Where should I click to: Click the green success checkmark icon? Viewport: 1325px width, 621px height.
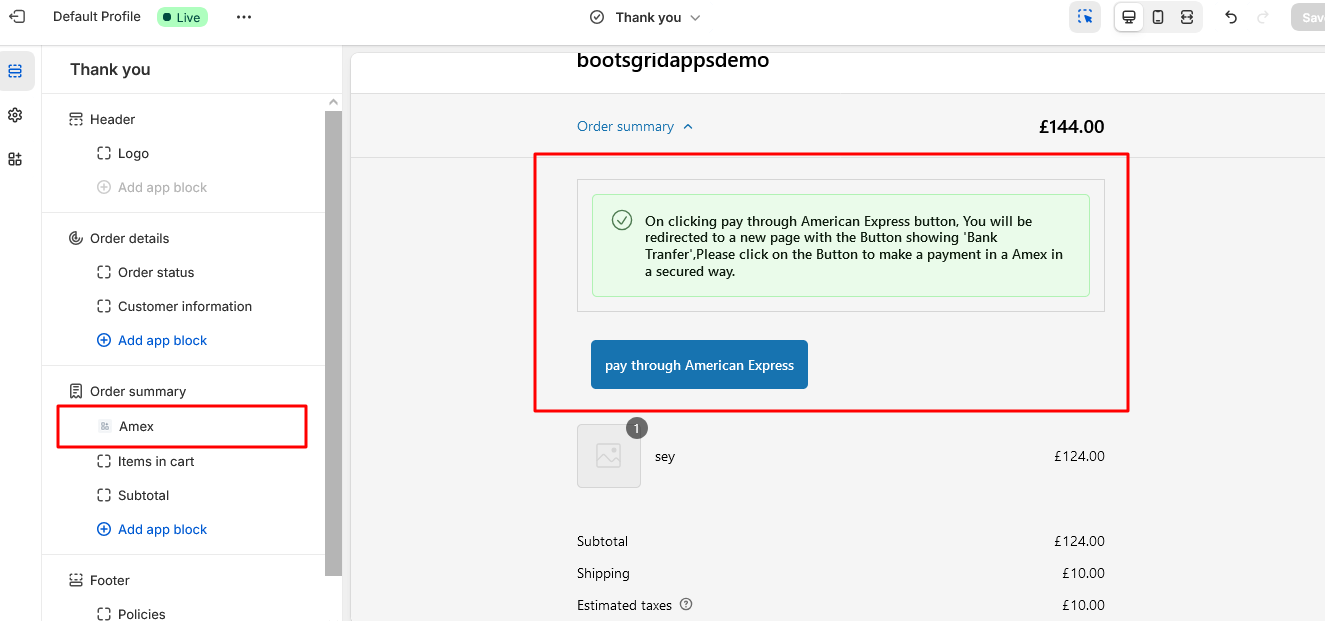coord(622,220)
